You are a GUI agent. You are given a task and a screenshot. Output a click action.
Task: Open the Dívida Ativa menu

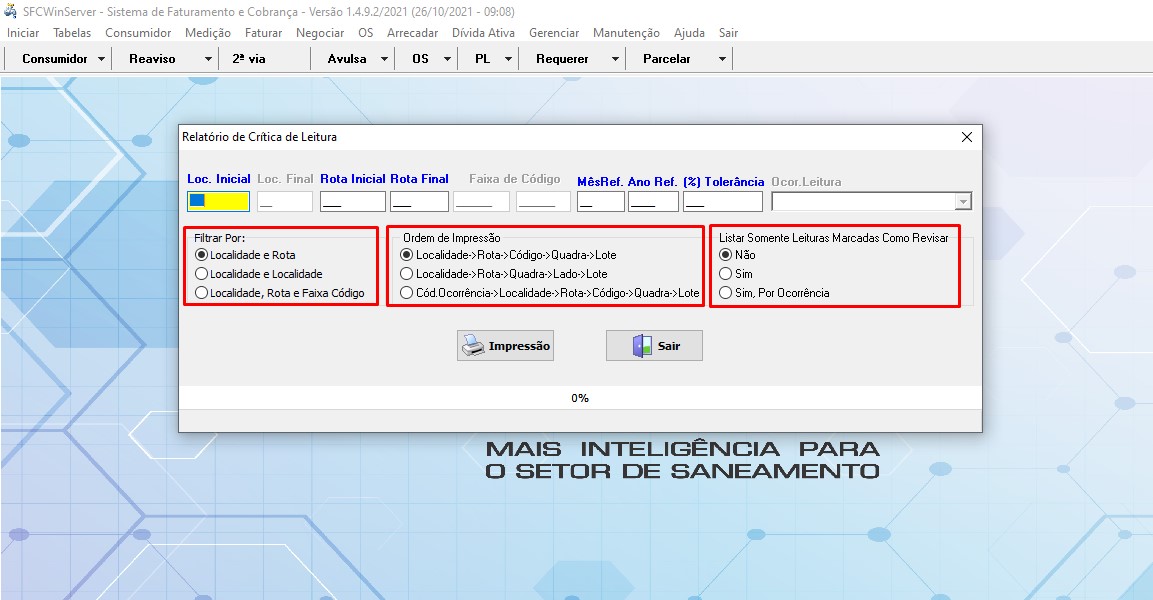[483, 33]
